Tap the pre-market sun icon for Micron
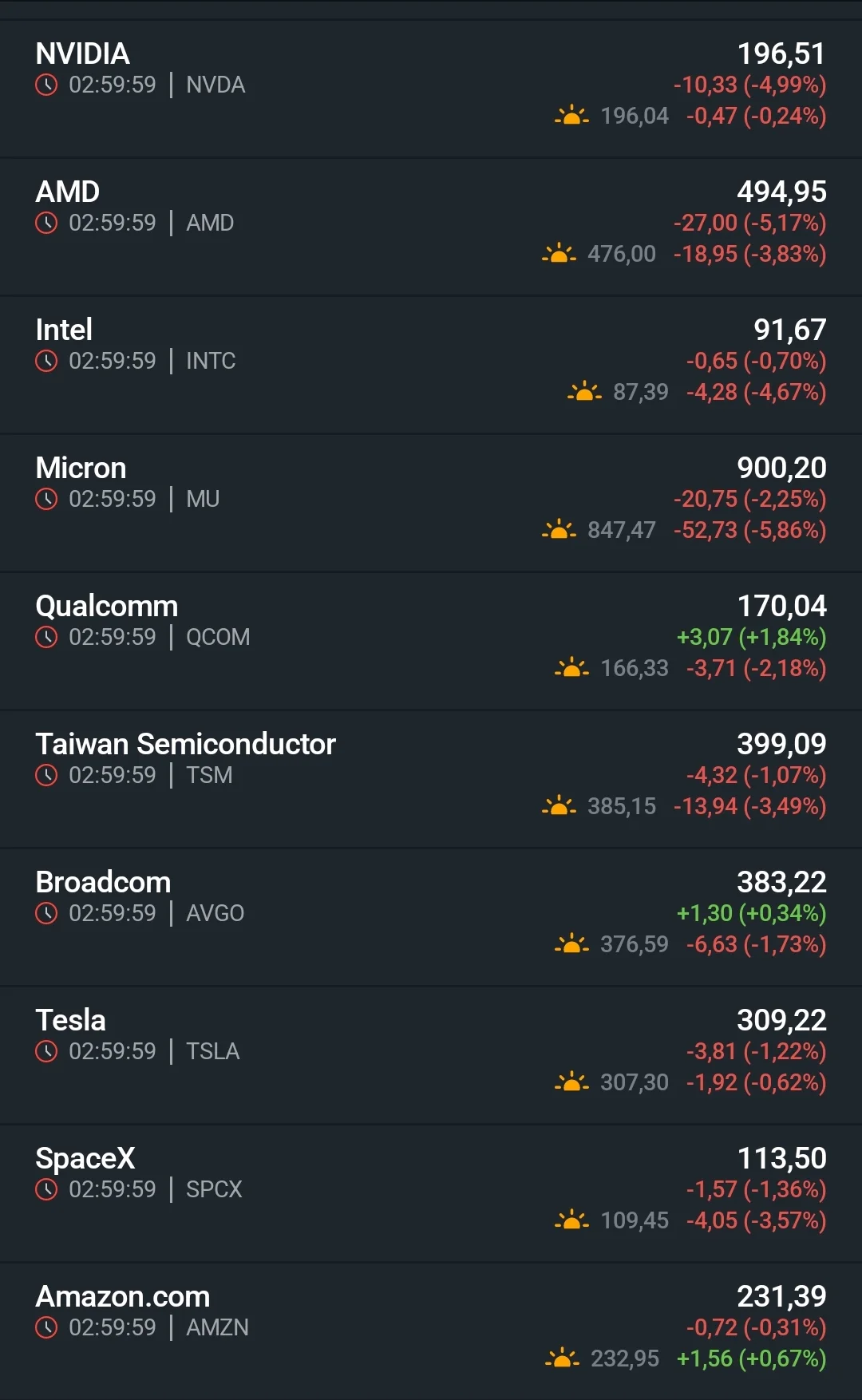Image resolution: width=862 pixels, height=1400 pixels. pyautogui.click(x=559, y=530)
